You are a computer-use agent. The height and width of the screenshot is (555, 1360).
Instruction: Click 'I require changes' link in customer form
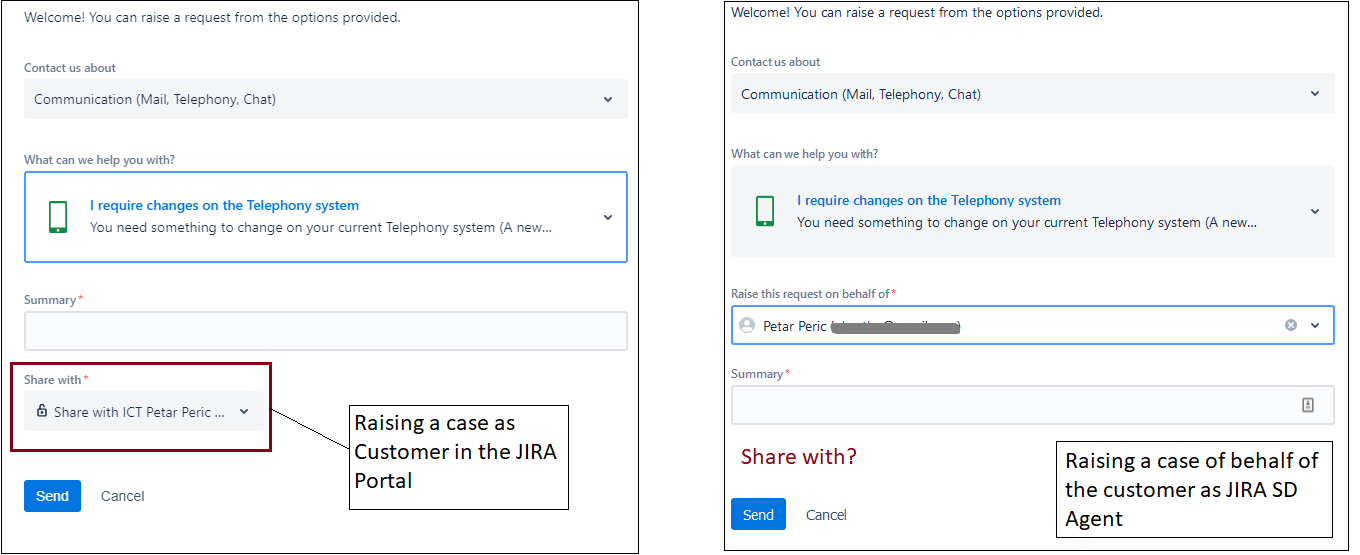click(x=224, y=205)
